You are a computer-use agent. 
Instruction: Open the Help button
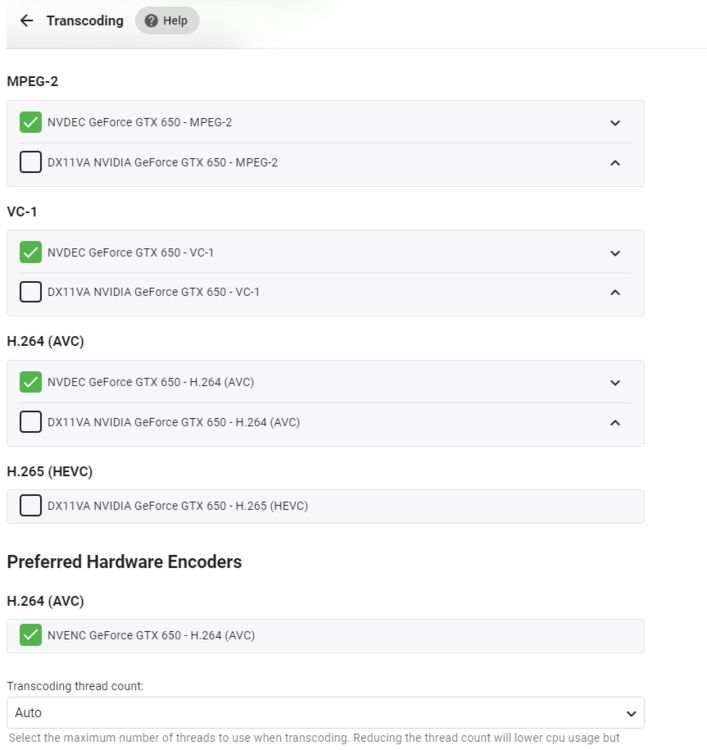coord(167,21)
